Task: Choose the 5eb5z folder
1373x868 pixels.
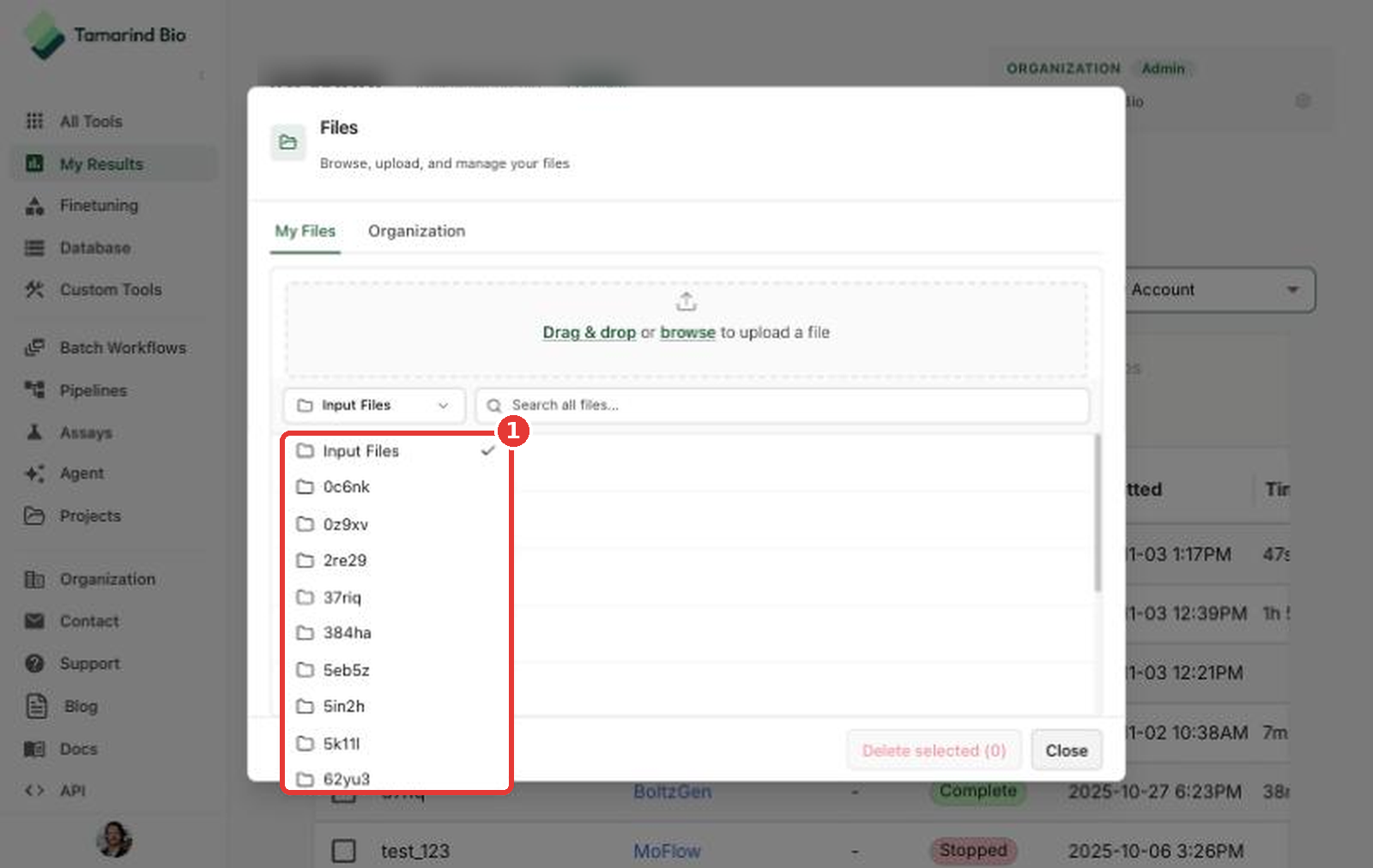Action: pos(396,670)
